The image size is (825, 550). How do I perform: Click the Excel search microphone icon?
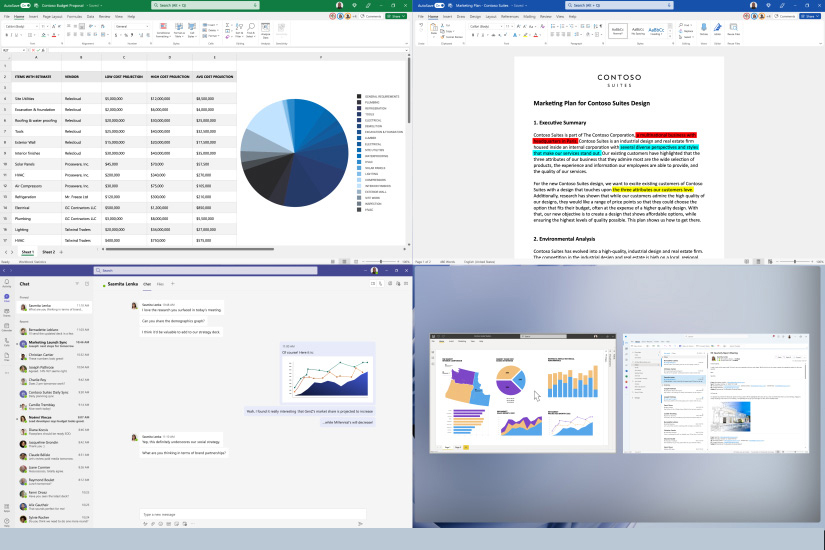[x=255, y=5]
